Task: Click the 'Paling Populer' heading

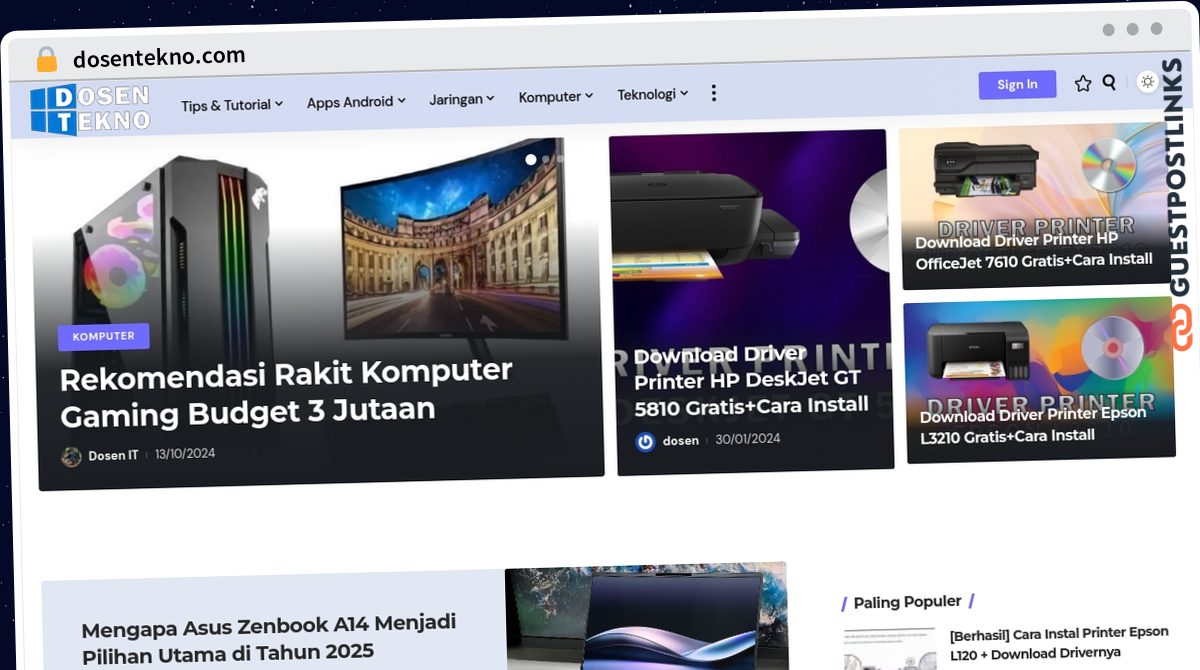Action: coord(907,602)
